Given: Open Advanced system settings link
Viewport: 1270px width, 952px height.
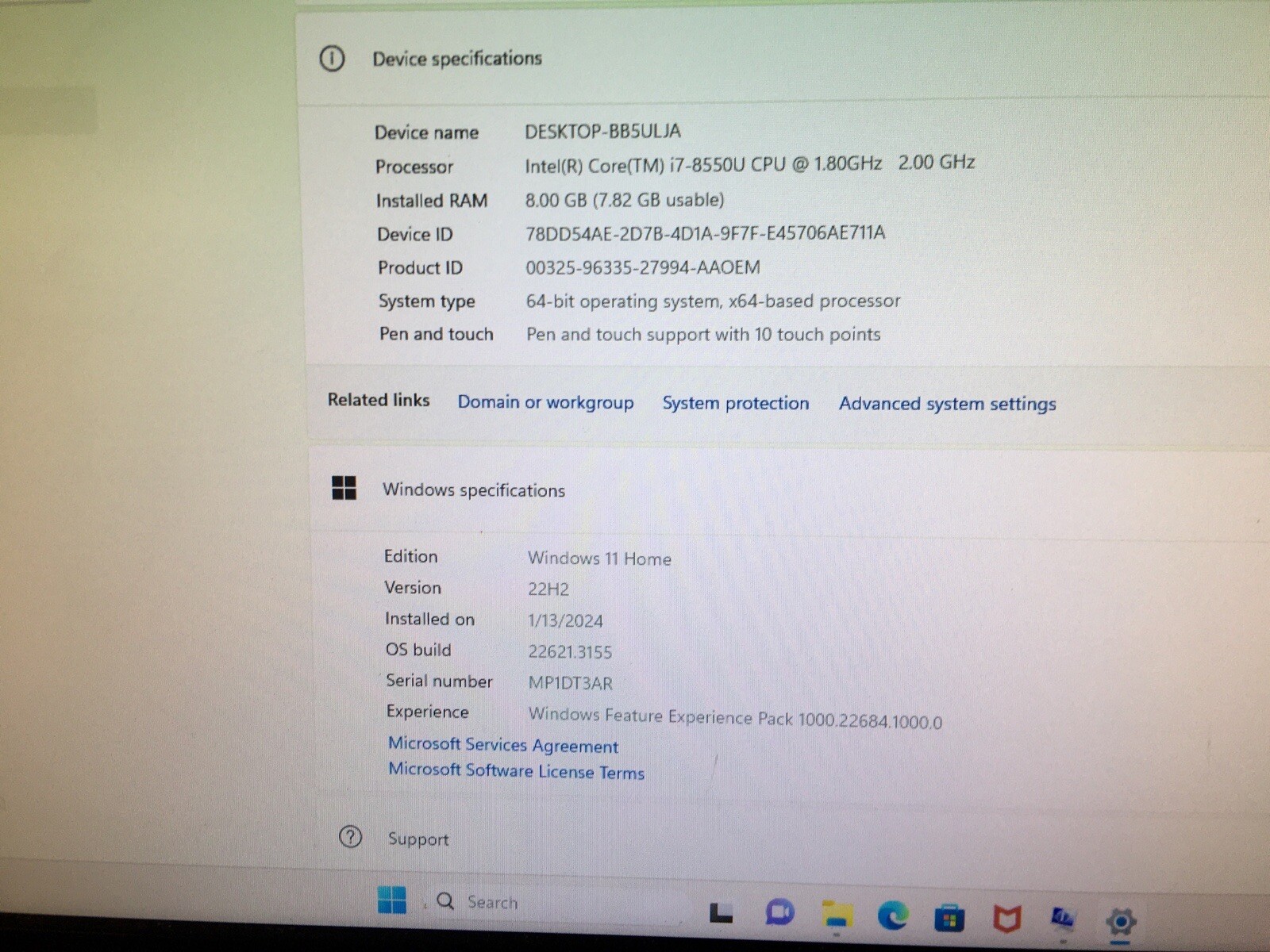Looking at the screenshot, I should pyautogui.click(x=948, y=404).
